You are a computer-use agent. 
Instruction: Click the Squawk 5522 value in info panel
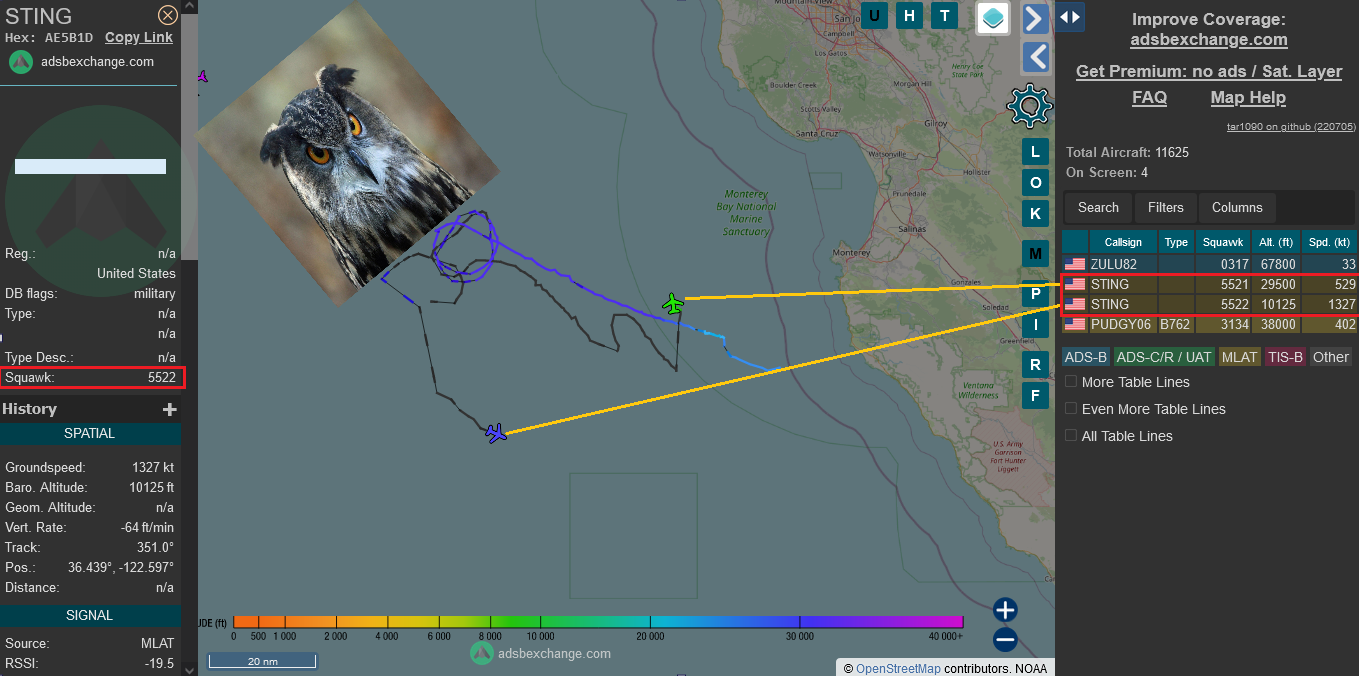click(x=162, y=378)
